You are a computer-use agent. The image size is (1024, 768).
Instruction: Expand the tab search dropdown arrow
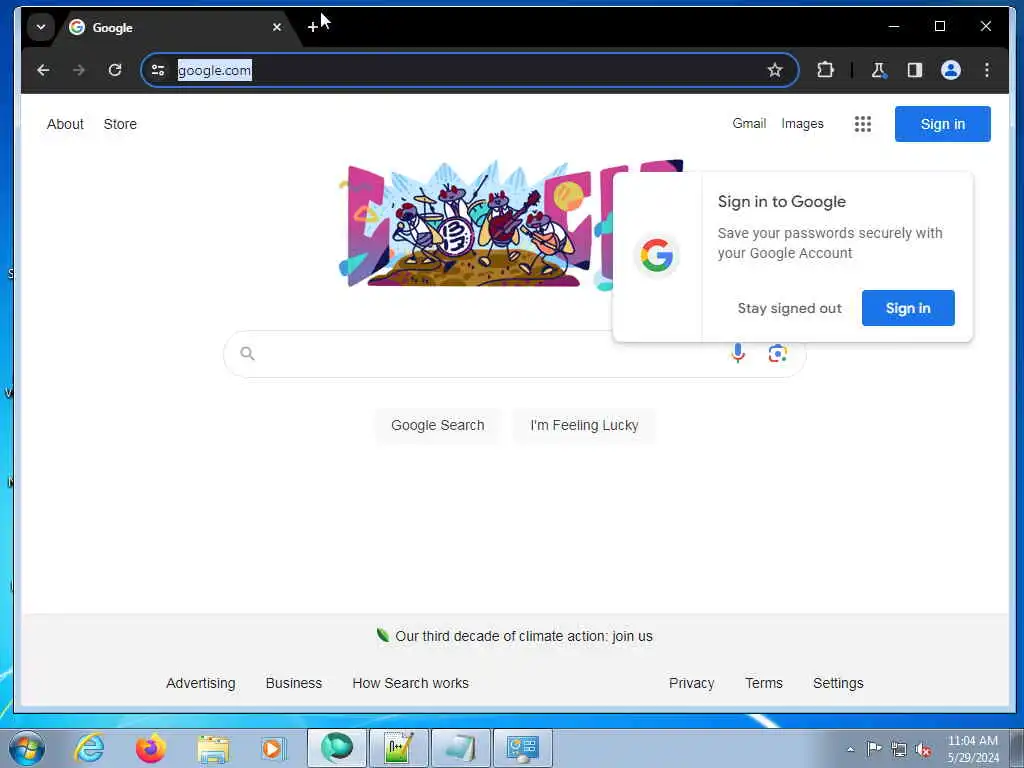(40, 27)
